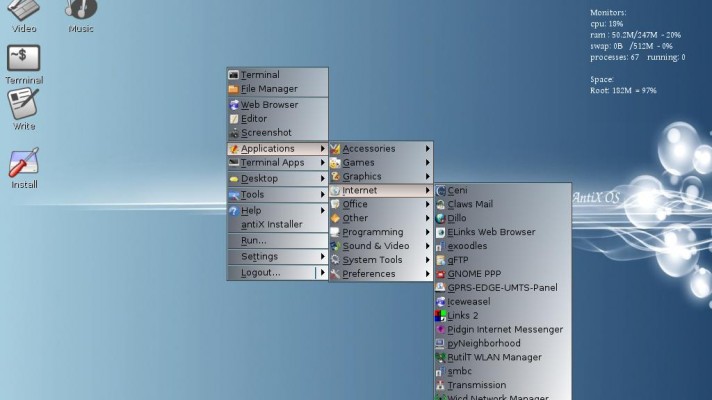Choose Run... from the main menu
The image size is (712, 400).
(277, 241)
